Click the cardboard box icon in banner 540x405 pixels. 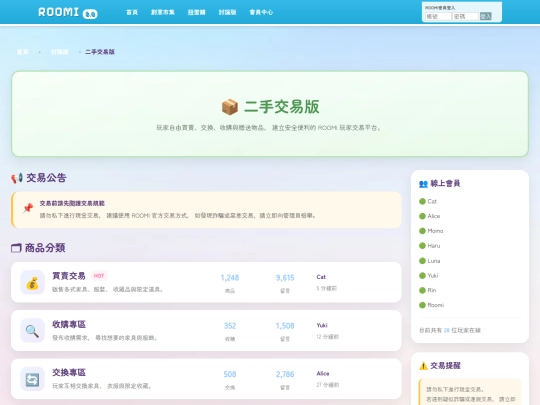[x=230, y=107]
